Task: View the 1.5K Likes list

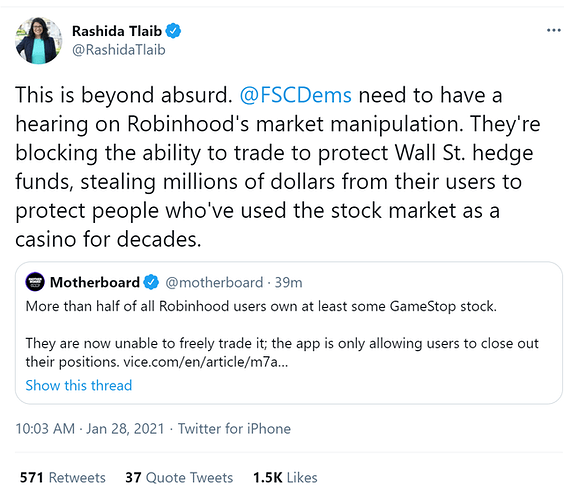Action: pyautogui.click(x=285, y=478)
